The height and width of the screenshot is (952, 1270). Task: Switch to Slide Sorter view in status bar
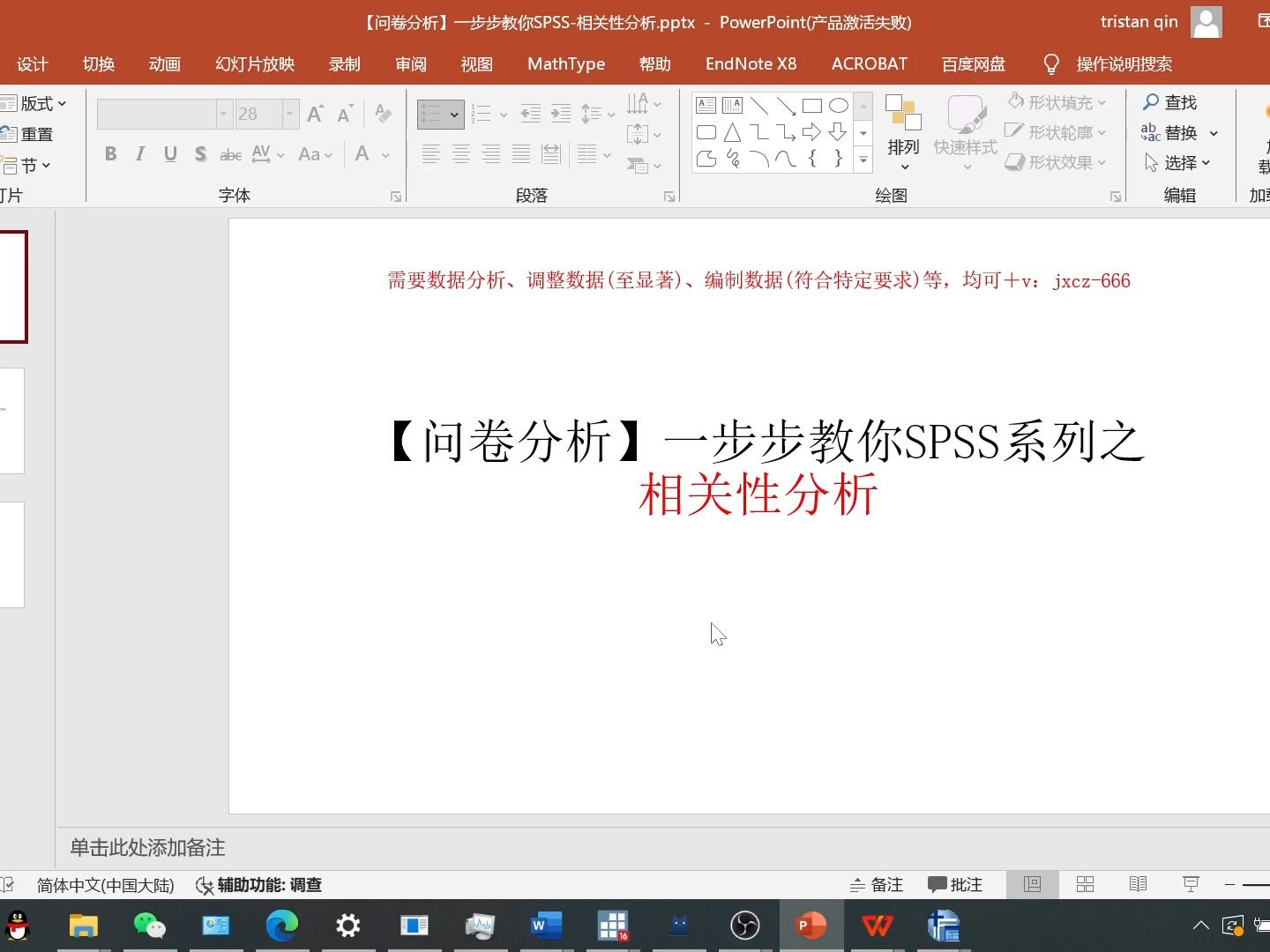[1086, 884]
